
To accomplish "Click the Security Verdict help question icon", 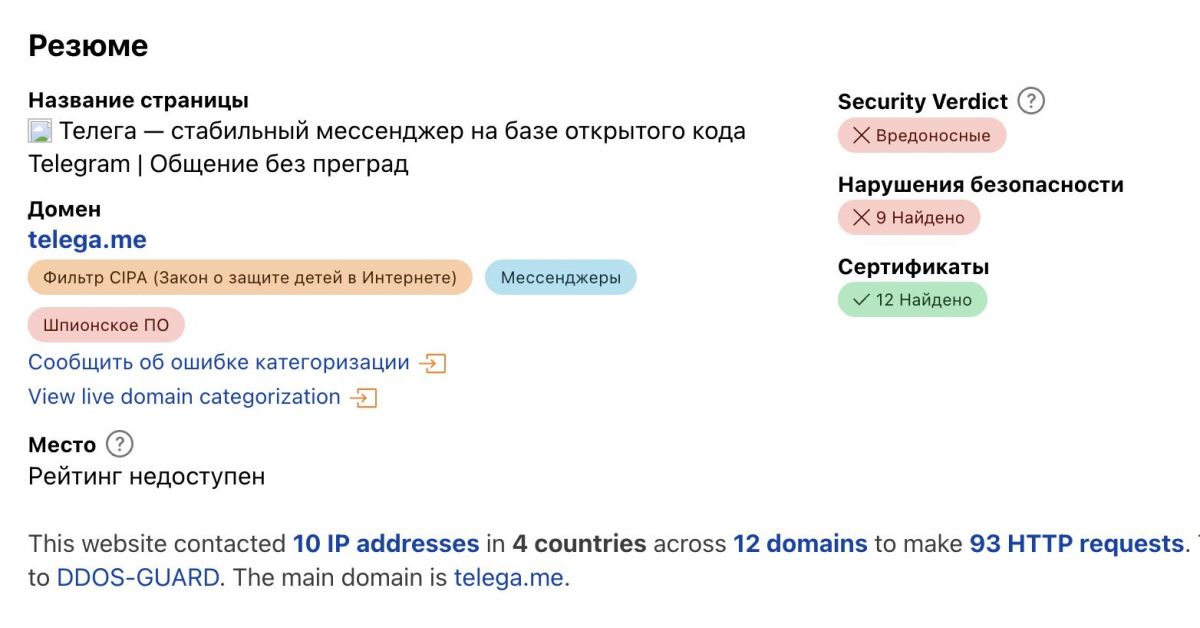I will click(x=1031, y=101).
